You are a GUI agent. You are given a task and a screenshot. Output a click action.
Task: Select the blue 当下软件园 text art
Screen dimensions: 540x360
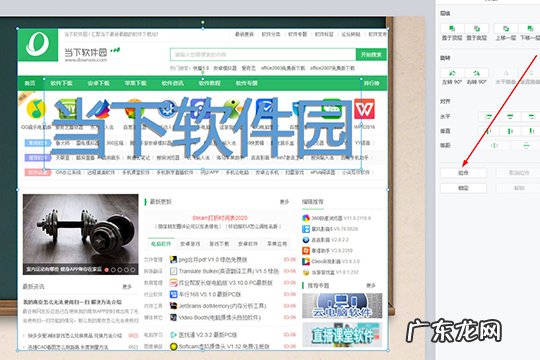click(202, 127)
